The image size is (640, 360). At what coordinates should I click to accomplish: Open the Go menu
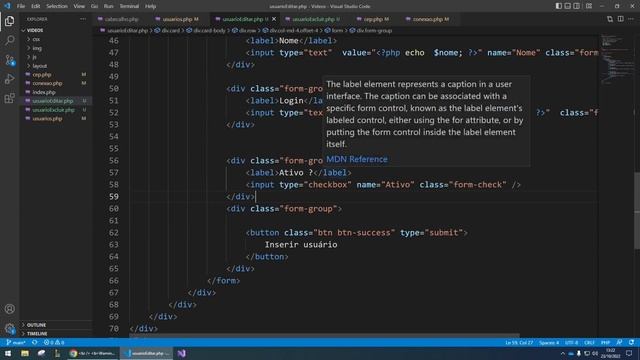point(94,6)
